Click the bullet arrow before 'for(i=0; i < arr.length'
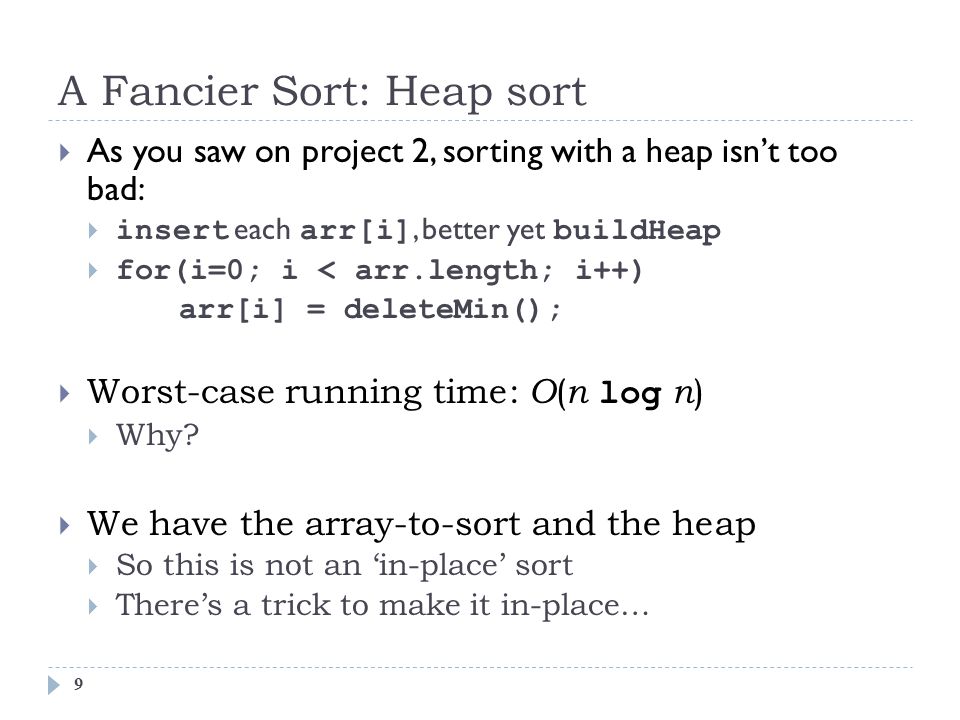960x720 pixels. [93, 271]
